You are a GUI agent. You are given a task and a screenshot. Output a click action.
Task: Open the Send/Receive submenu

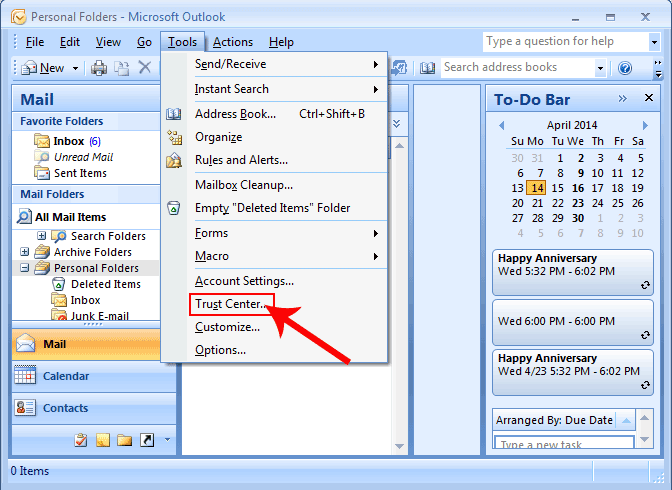pos(274,64)
